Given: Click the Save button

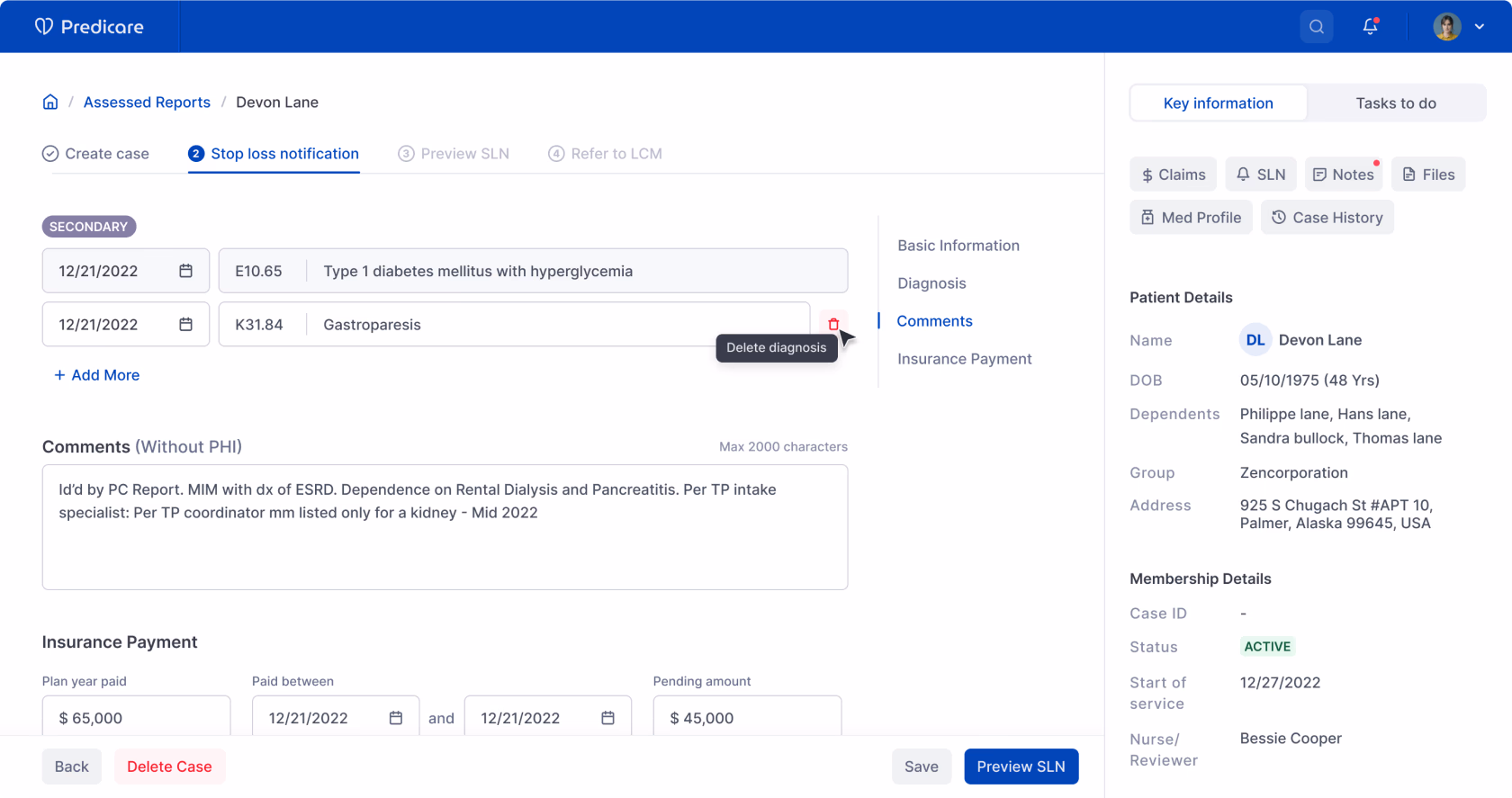Looking at the screenshot, I should (x=922, y=767).
